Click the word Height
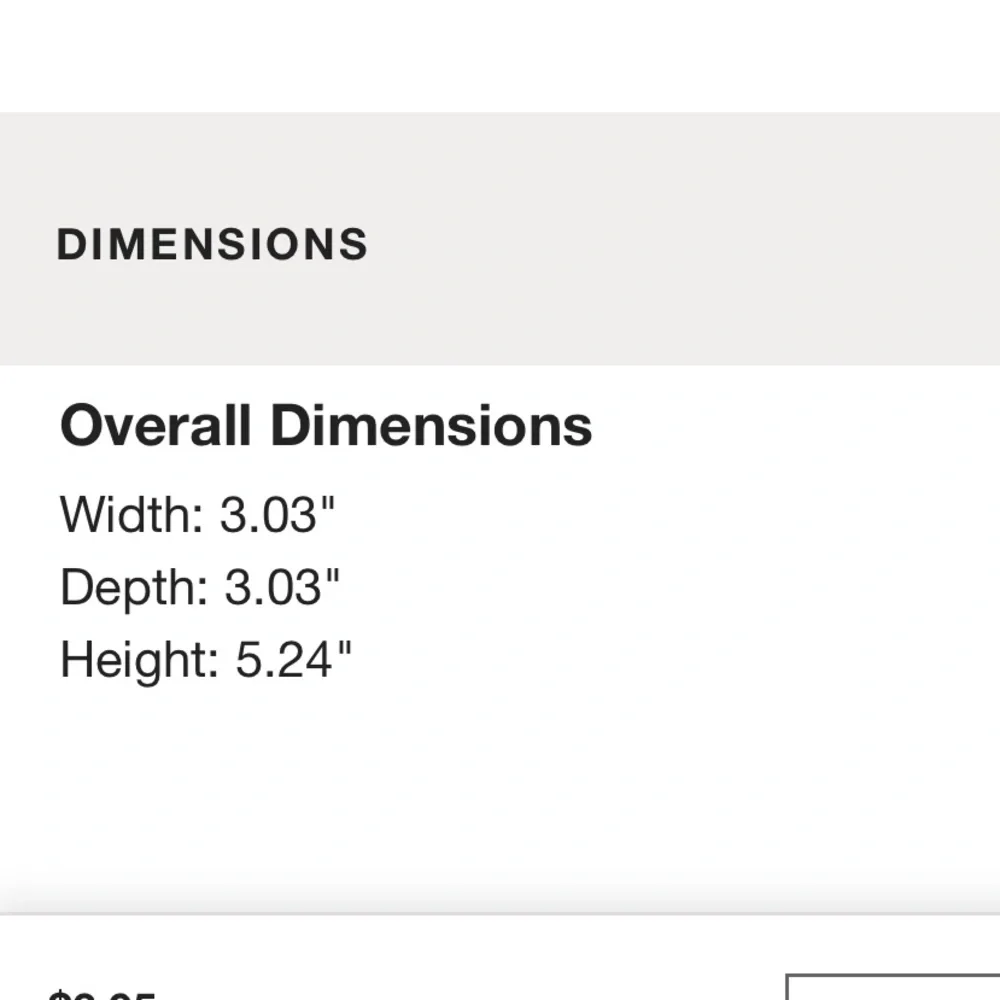The image size is (1000, 1000). 140,660
